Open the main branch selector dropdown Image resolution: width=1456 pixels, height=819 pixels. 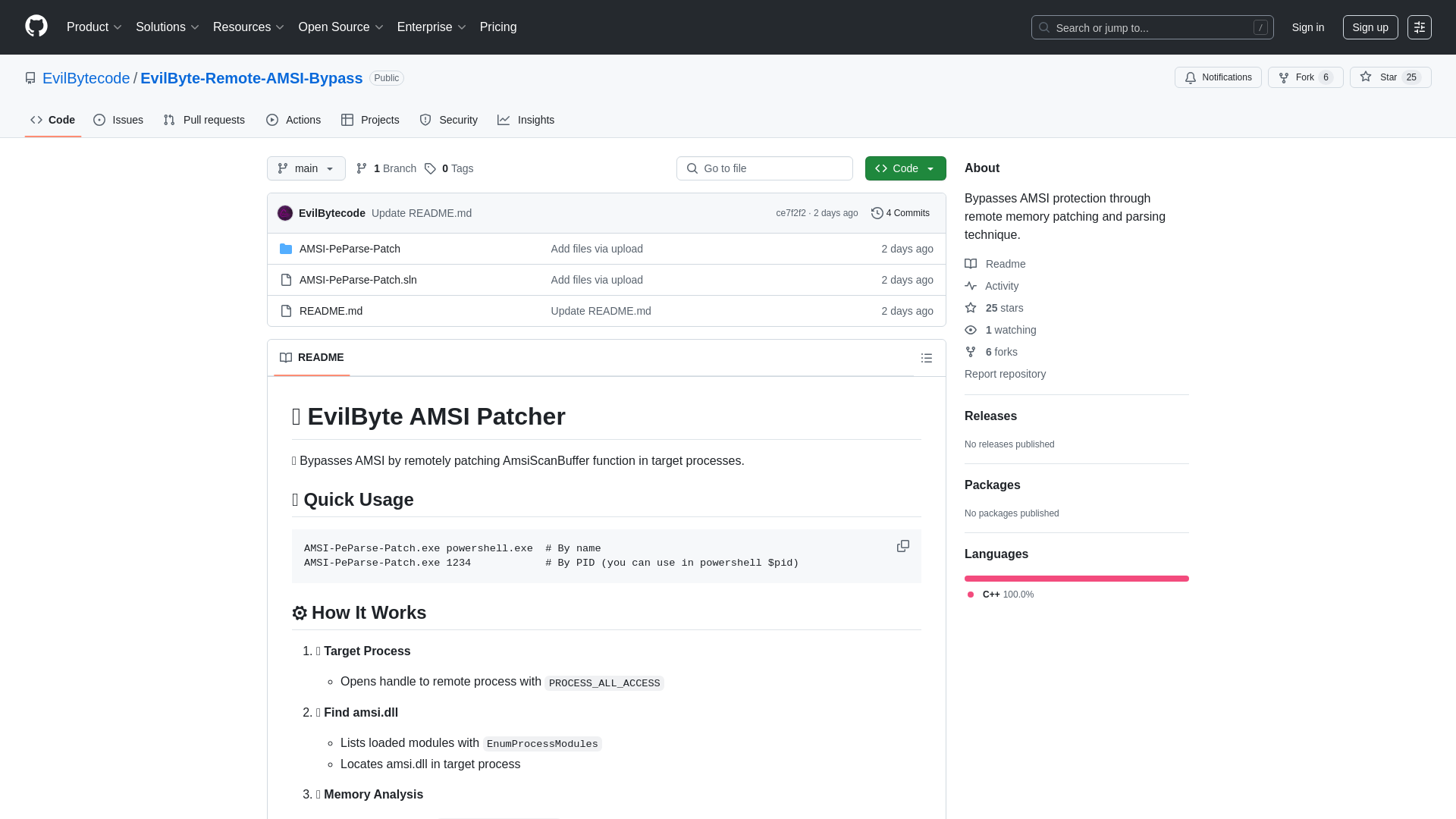click(306, 168)
